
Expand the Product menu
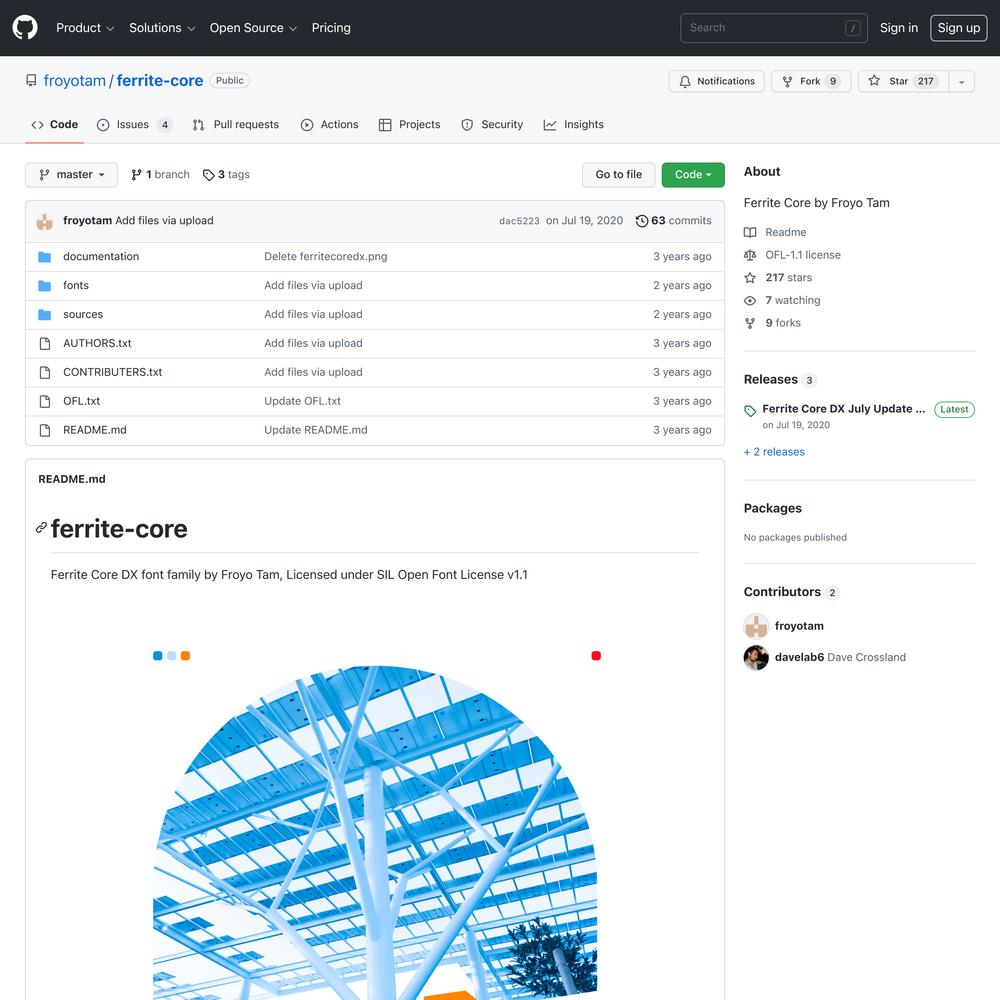pos(85,28)
